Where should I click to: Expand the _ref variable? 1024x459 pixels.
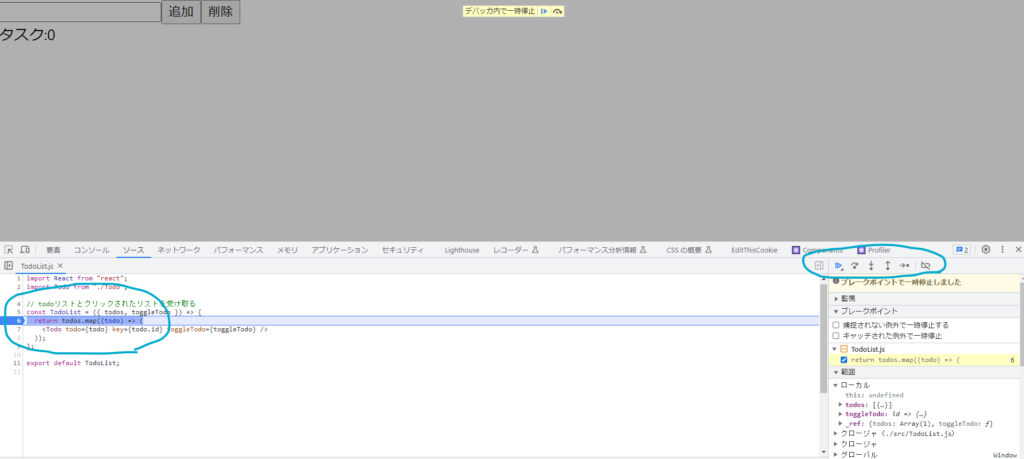(x=840, y=424)
